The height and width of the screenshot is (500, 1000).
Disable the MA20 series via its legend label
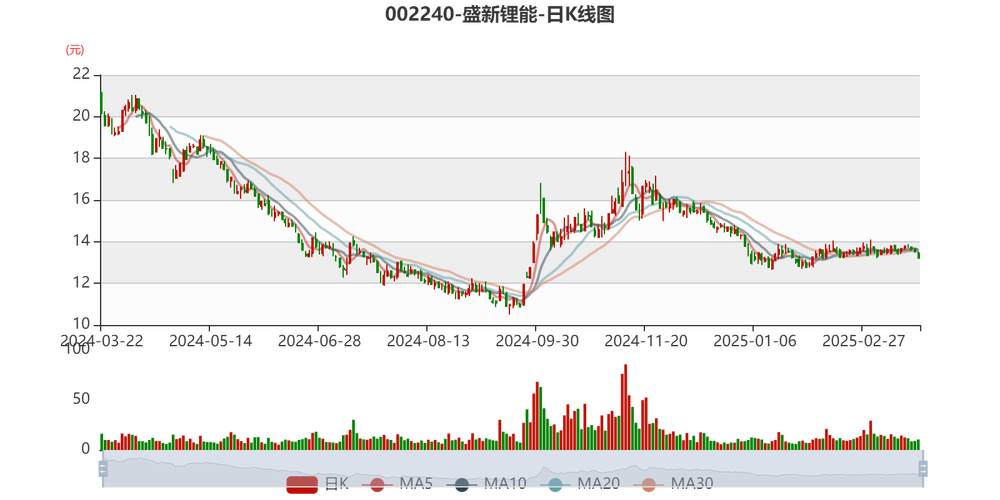coord(598,485)
